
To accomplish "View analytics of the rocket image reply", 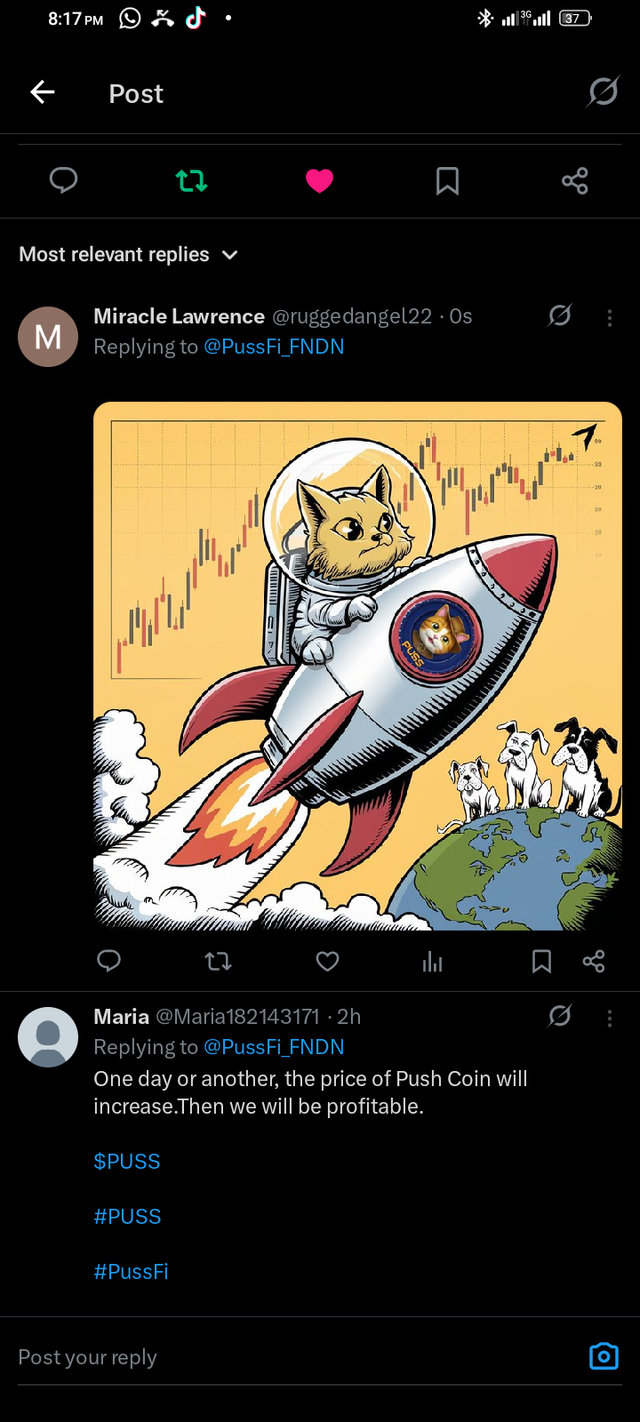I will pos(432,962).
